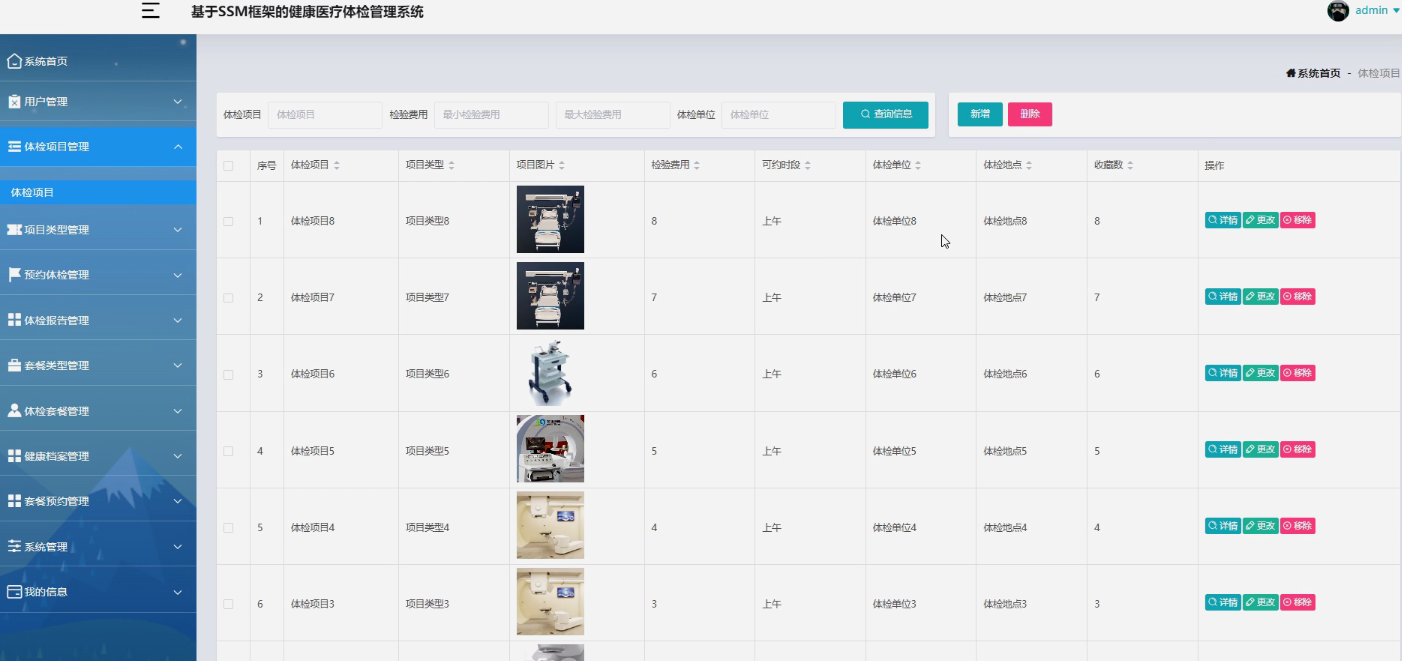Viewport: 1402px width, 661px height.
Task: Open 系统首页 via its home icon
Action: (14, 60)
